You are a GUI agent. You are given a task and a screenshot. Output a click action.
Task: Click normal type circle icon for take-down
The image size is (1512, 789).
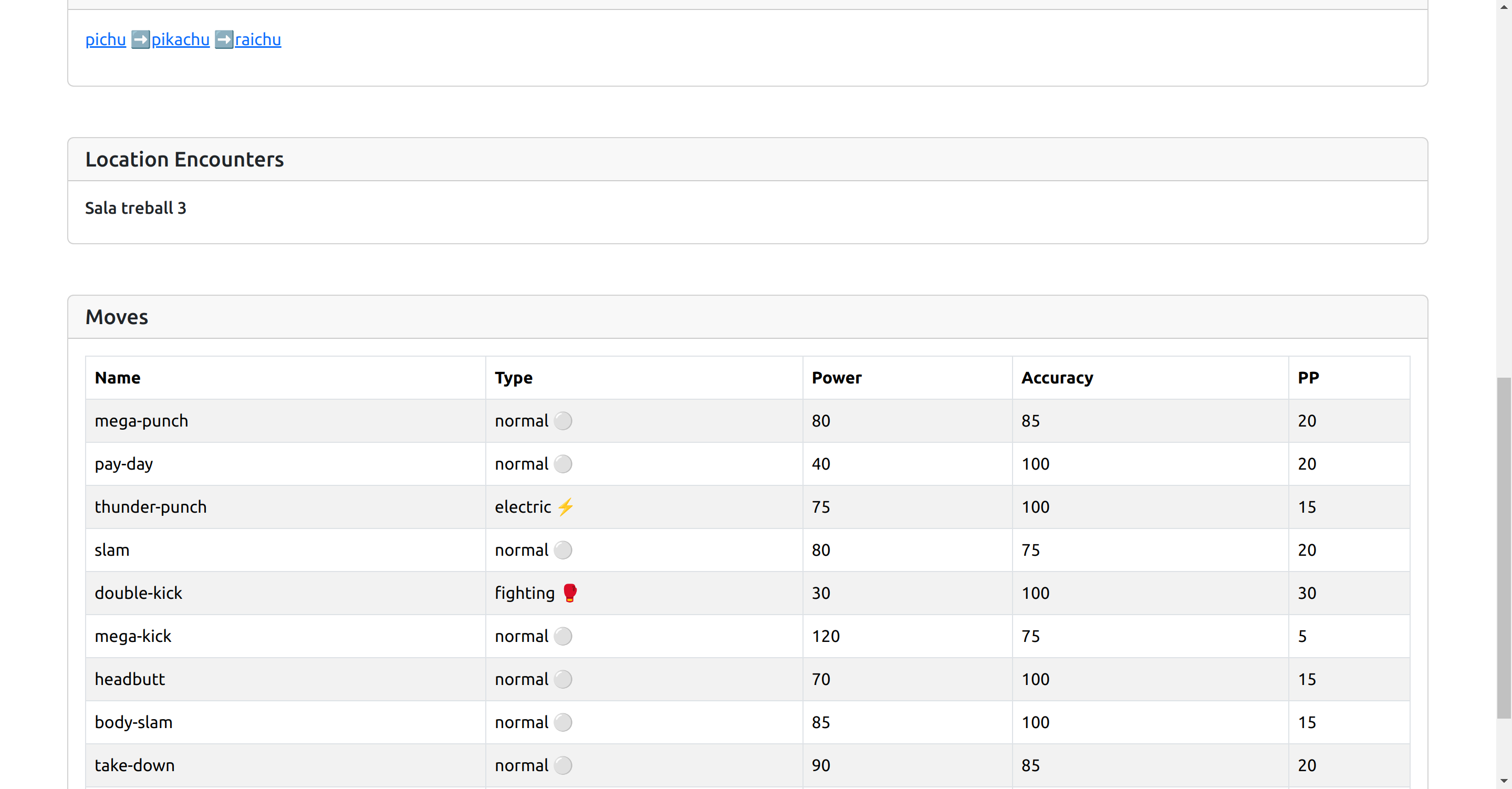tap(562, 765)
